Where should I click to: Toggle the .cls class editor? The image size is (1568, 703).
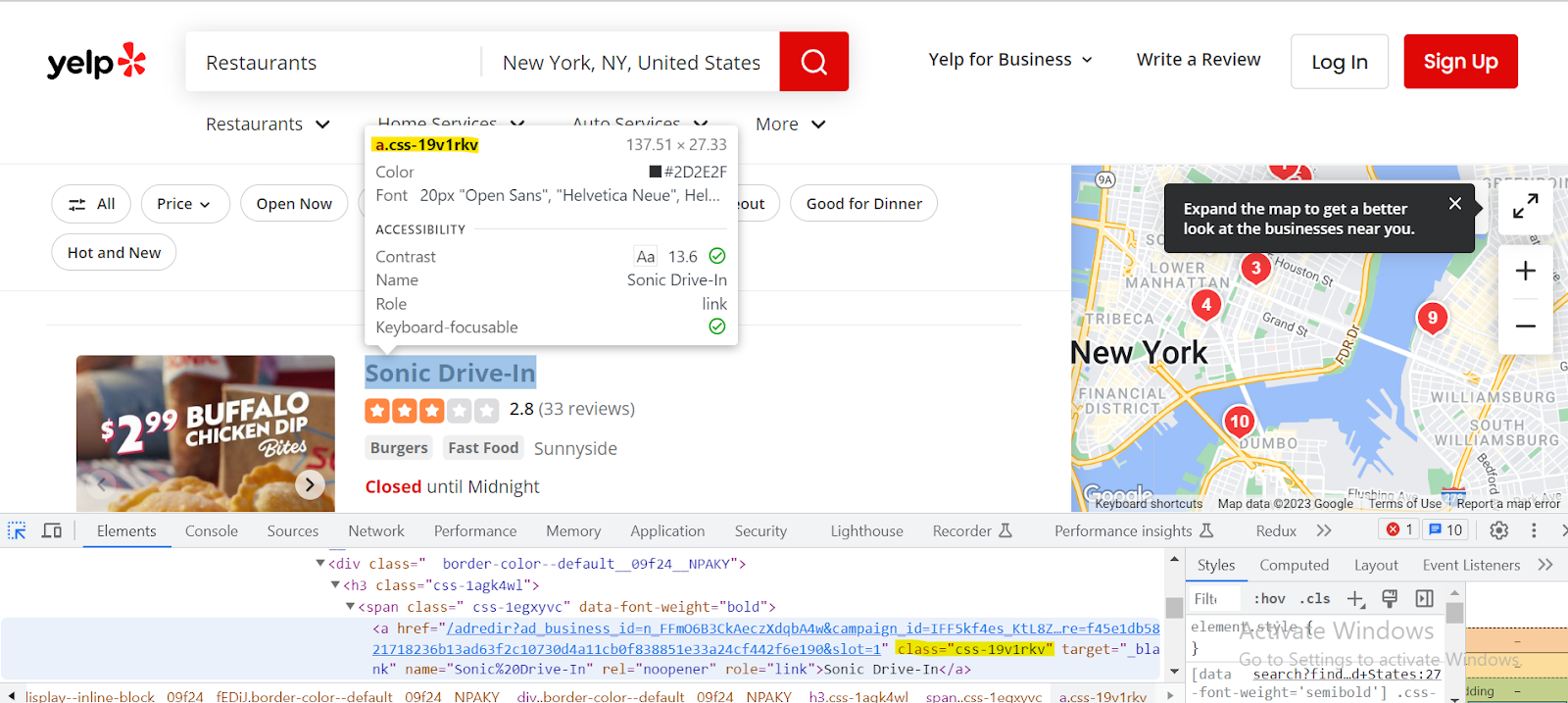[x=1314, y=598]
